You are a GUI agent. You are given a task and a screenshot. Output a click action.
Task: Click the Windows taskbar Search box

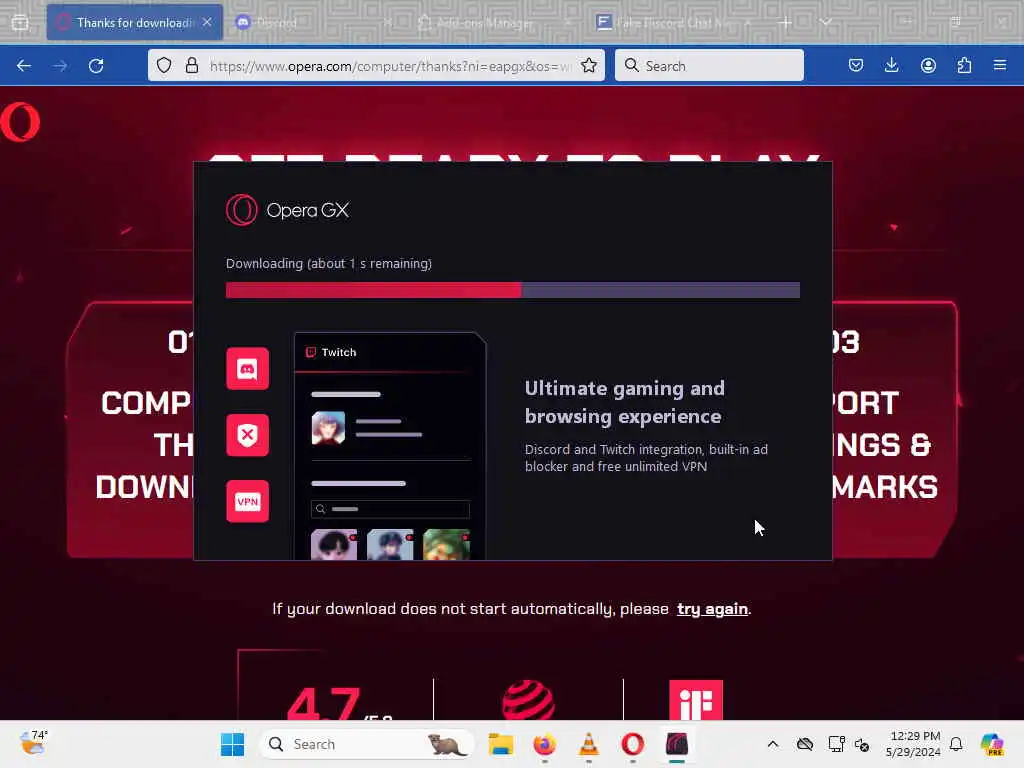(x=367, y=744)
